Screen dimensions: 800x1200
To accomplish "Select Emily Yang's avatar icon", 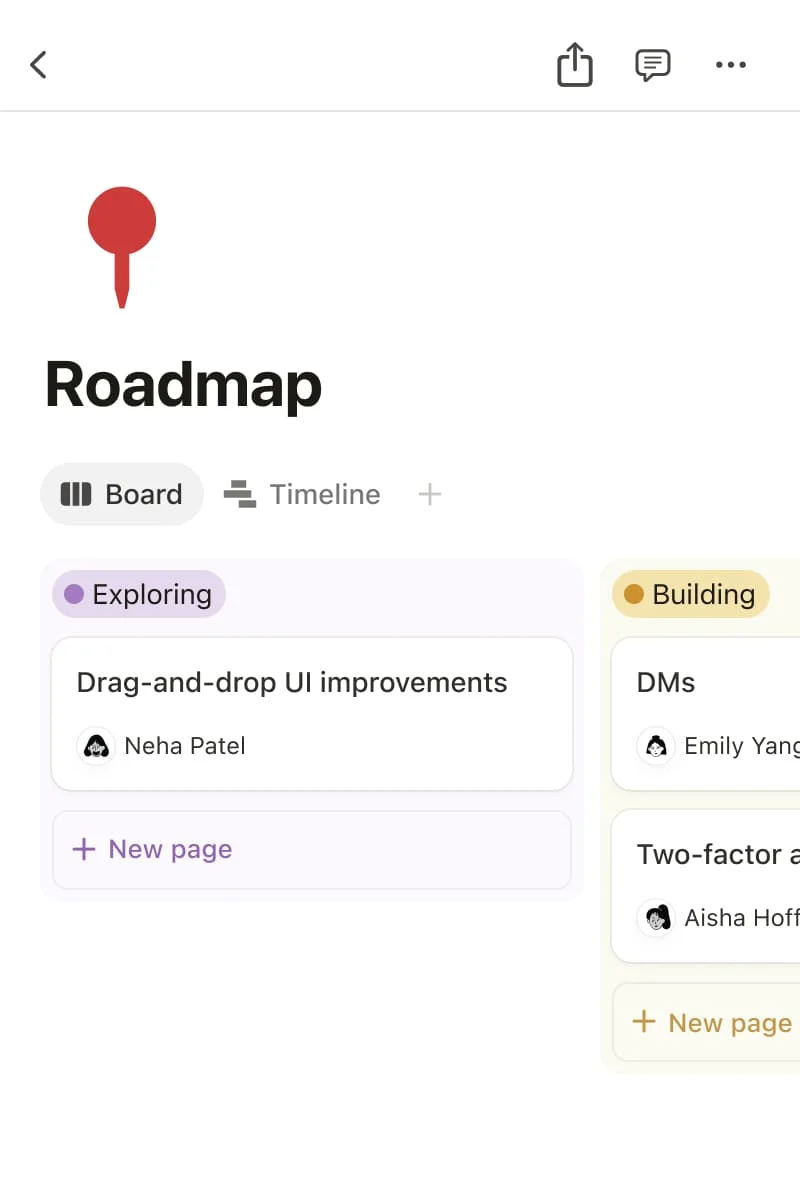I will point(655,745).
